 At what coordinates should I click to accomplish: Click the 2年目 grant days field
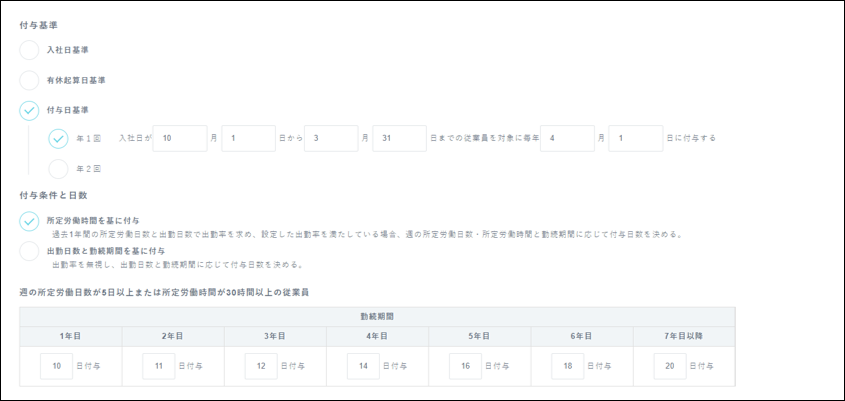click(x=159, y=367)
